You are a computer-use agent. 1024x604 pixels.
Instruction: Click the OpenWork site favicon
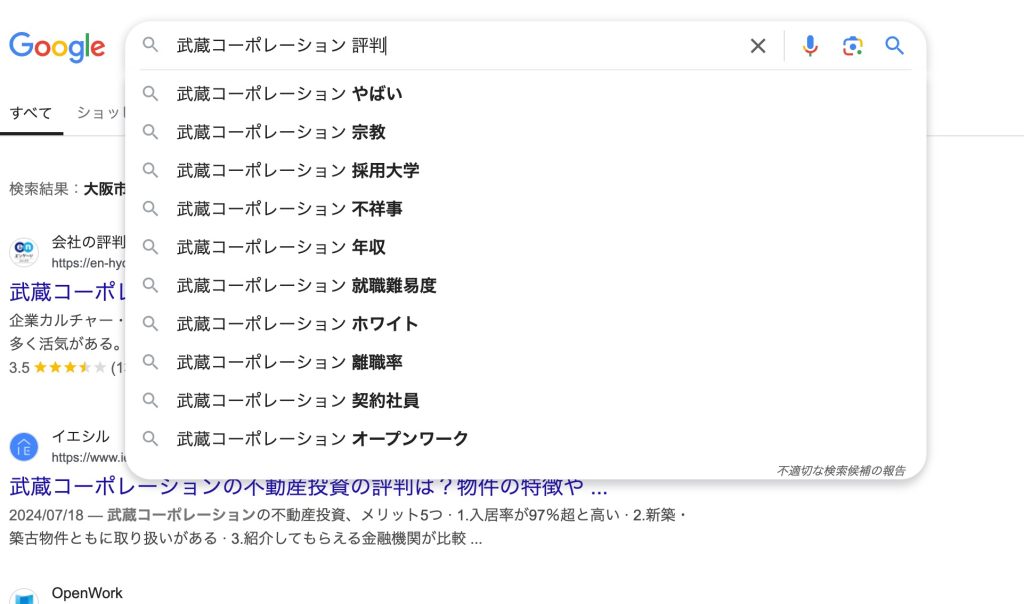[24, 596]
